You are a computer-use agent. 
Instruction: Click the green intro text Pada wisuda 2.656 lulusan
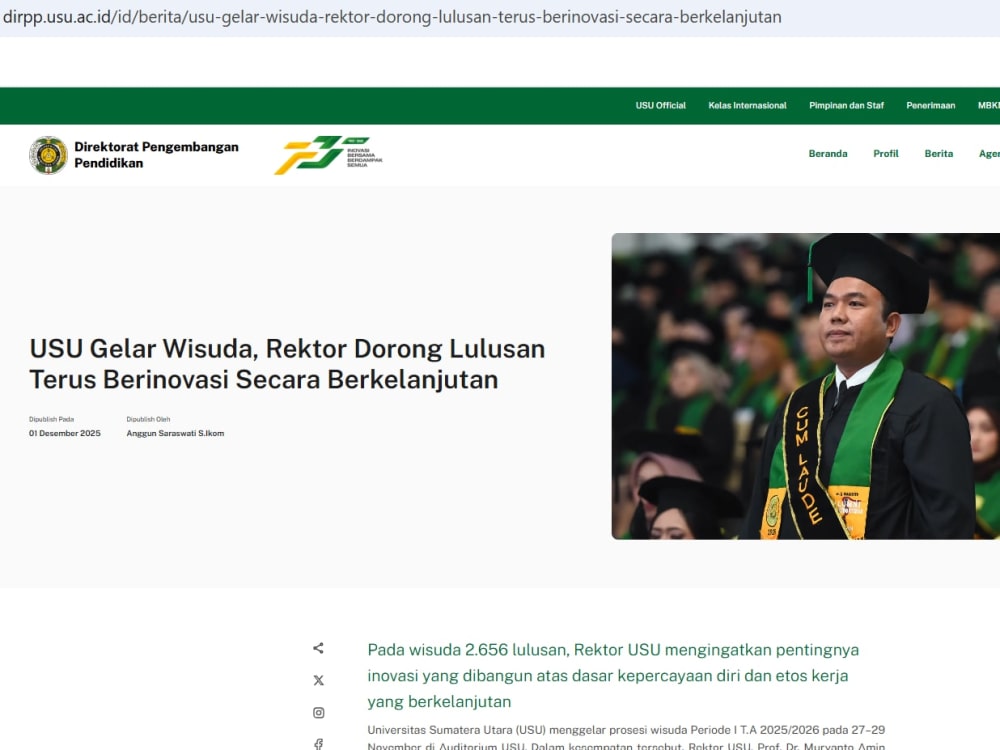click(613, 675)
